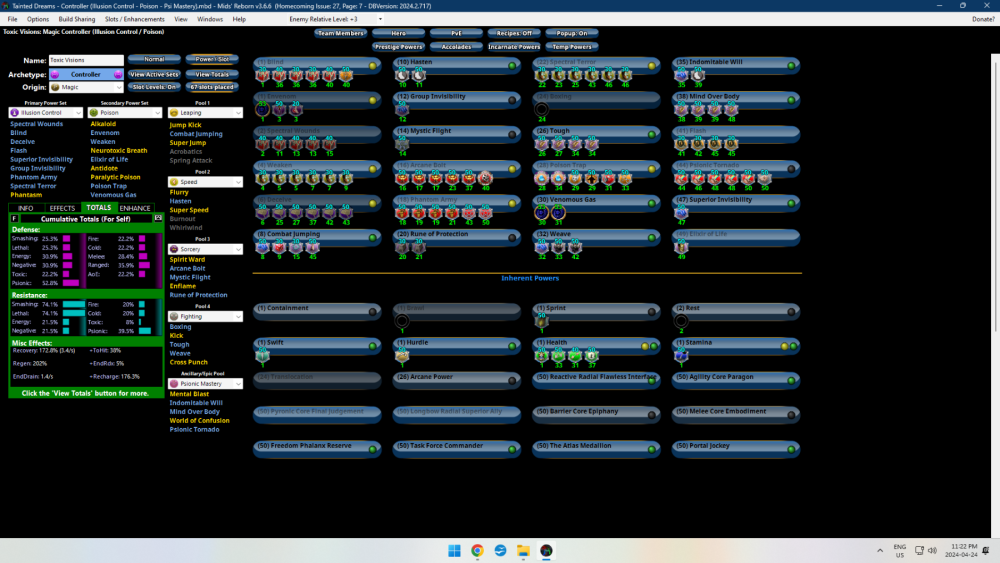Click Indomitable Will's slot at level 39

click(698, 76)
